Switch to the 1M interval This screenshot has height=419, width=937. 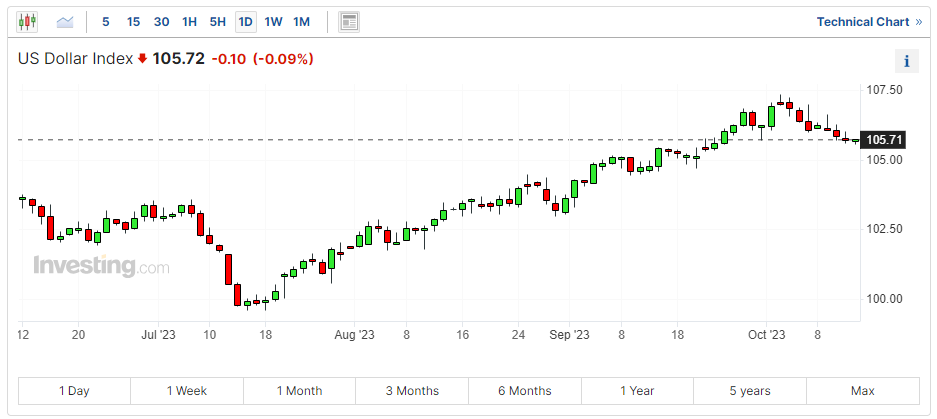point(301,21)
